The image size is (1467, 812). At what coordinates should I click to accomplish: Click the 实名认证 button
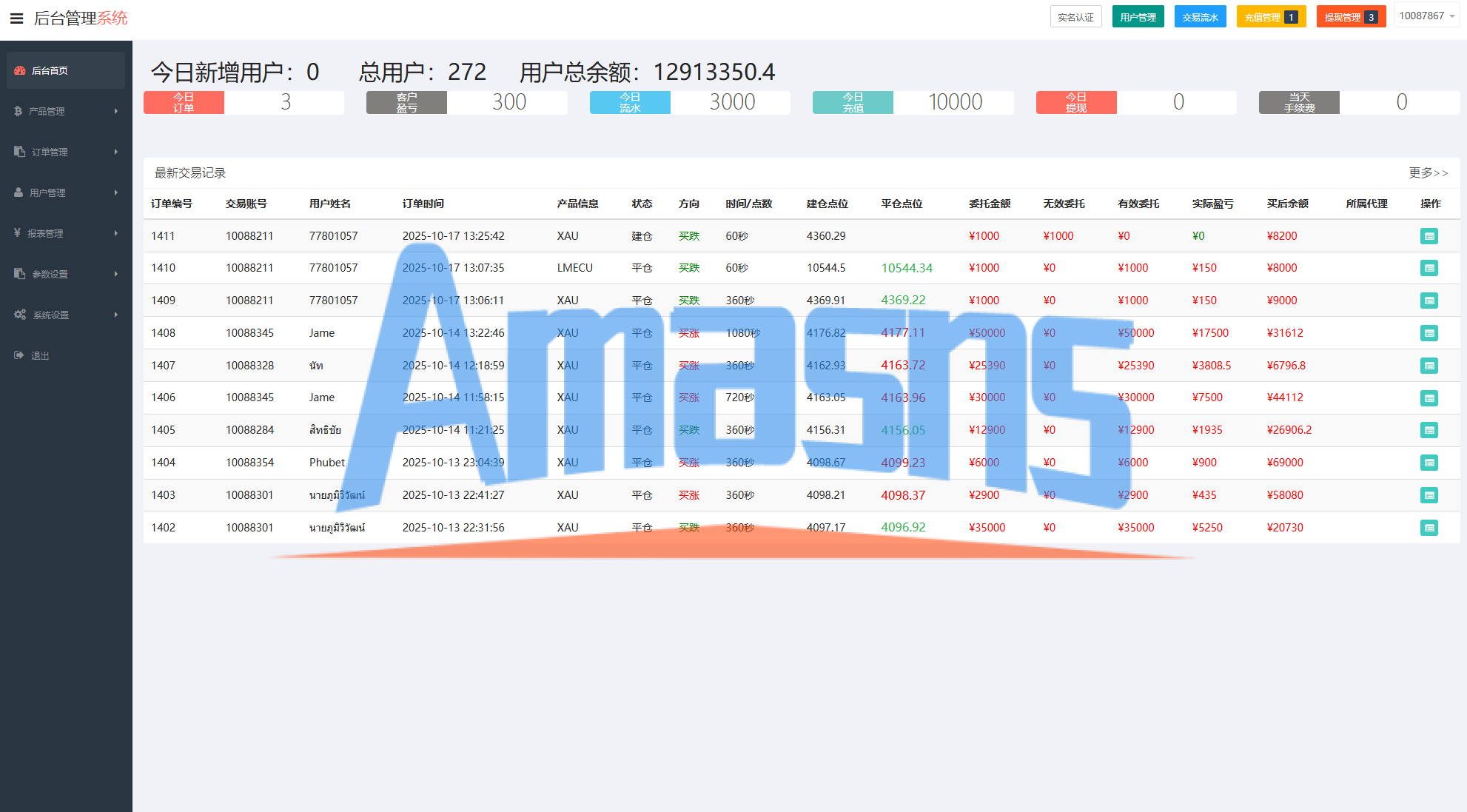(1075, 17)
